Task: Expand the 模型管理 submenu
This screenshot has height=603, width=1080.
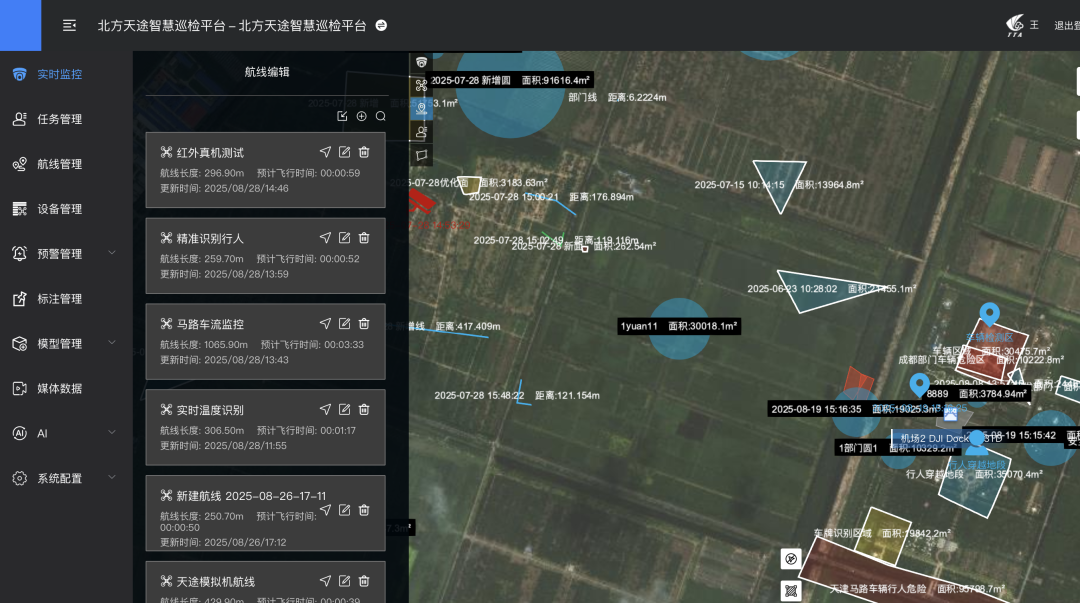Action: 111,343
